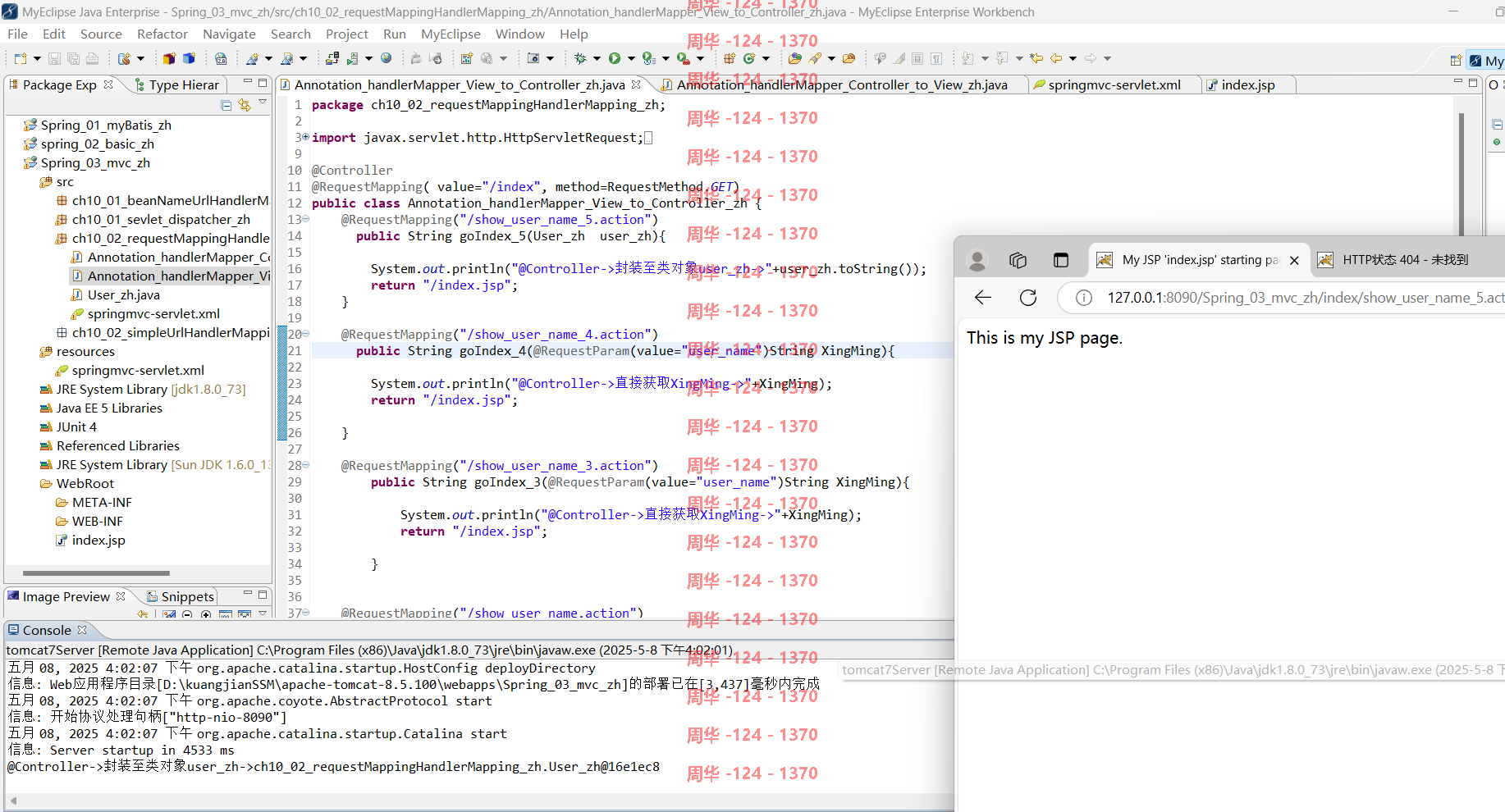Viewport: 1505px width, 812px height.
Task: Click the Save icon in toolbar
Action: pyautogui.click(x=54, y=58)
